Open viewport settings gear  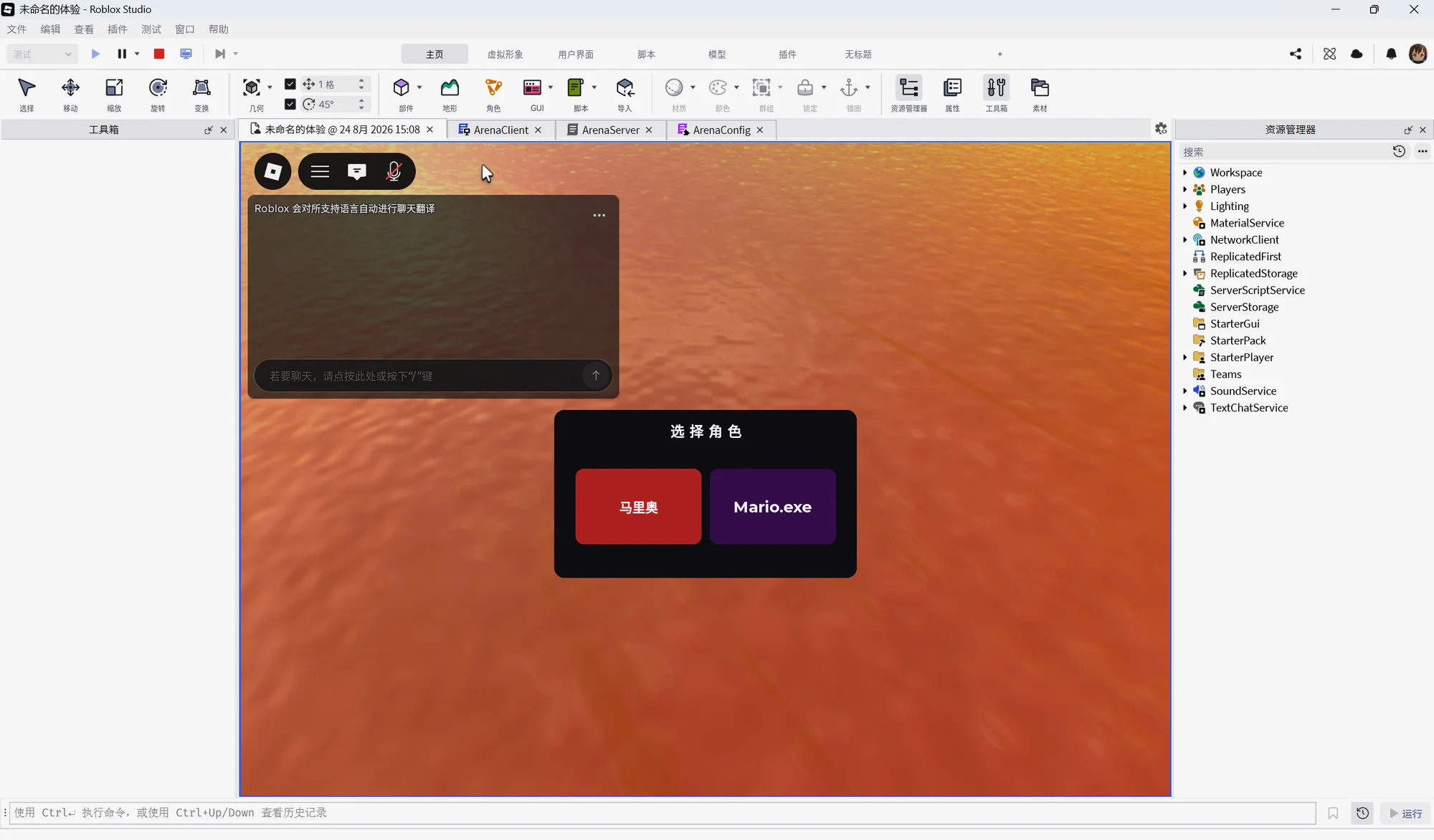[x=1161, y=128]
